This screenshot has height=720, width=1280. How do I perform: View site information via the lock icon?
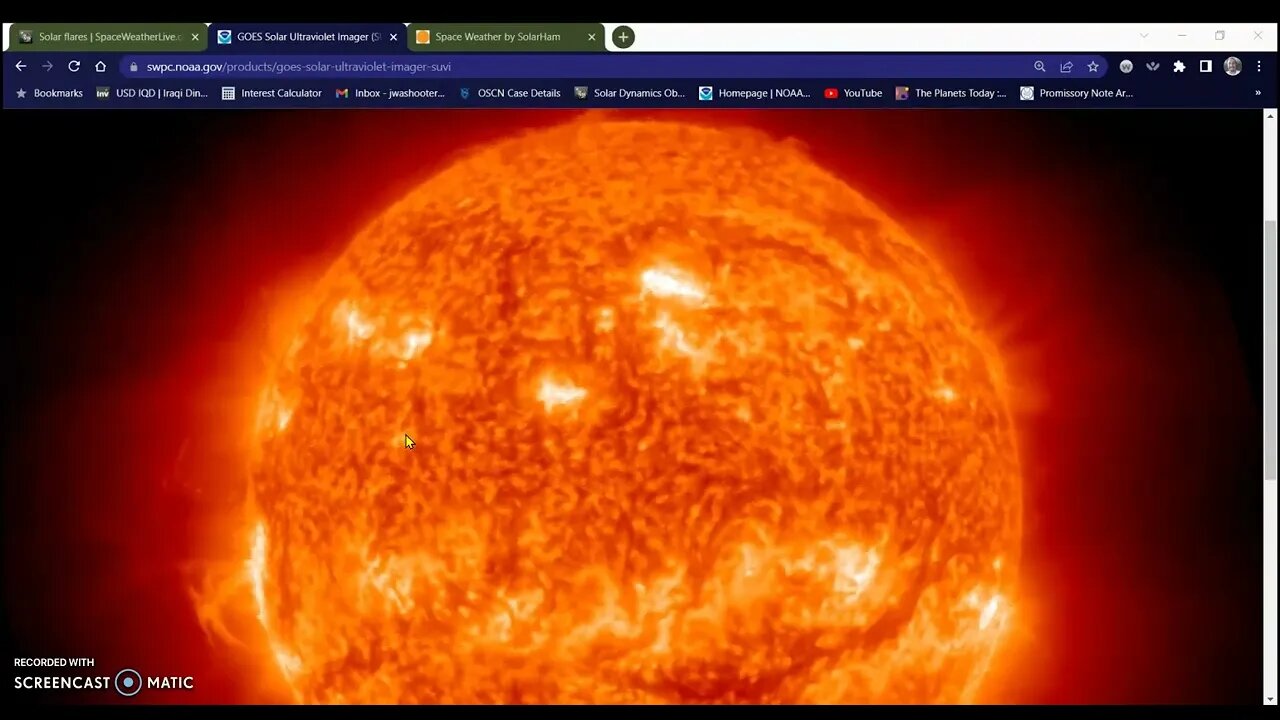[x=134, y=67]
